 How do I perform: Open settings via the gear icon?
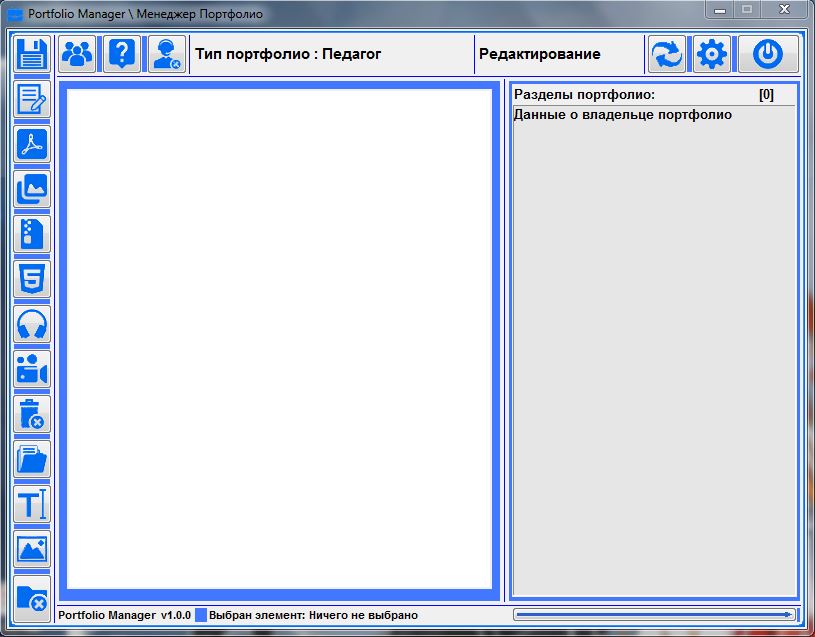coord(712,54)
